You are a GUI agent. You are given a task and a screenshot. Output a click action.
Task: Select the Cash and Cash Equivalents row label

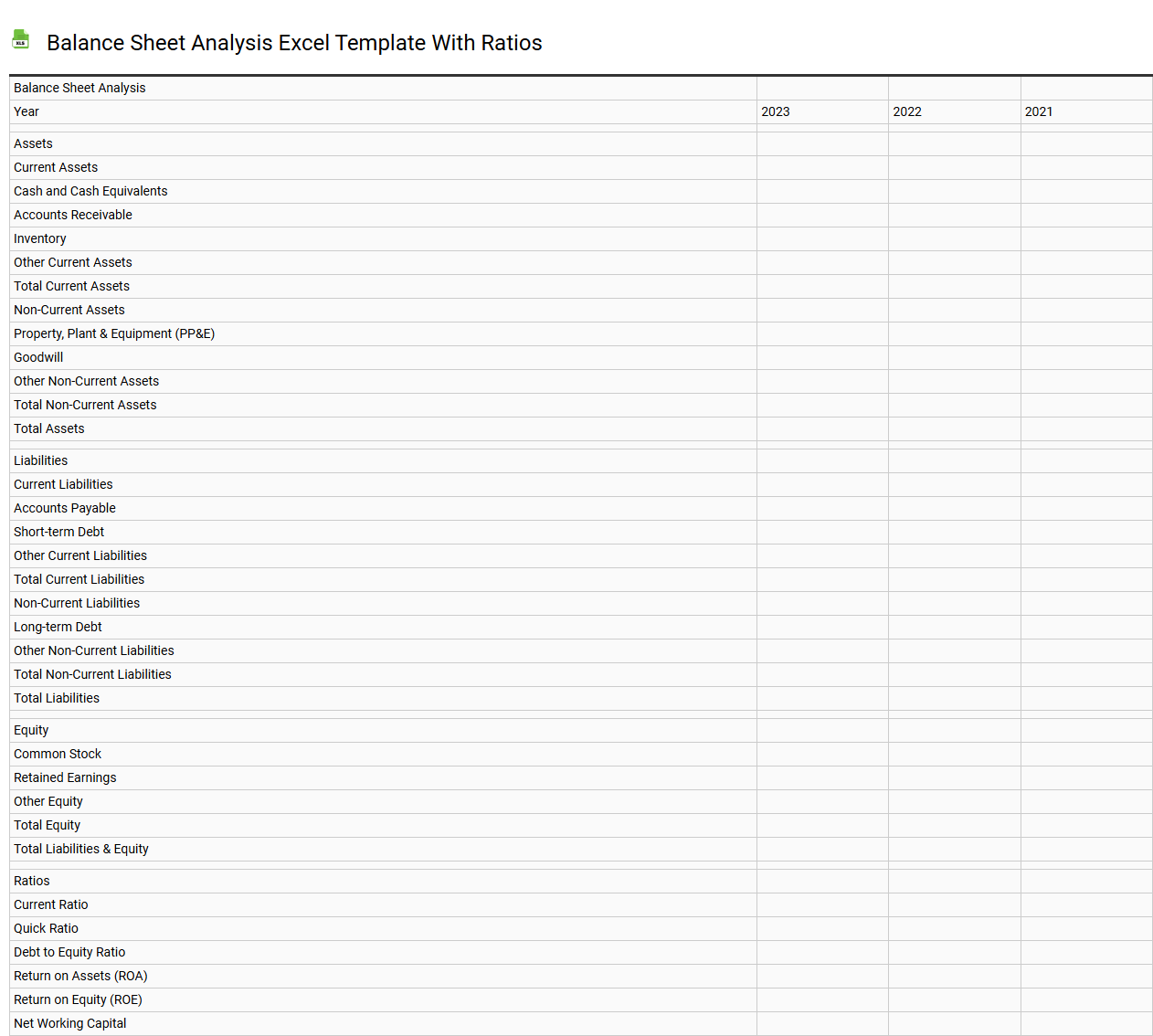point(90,191)
